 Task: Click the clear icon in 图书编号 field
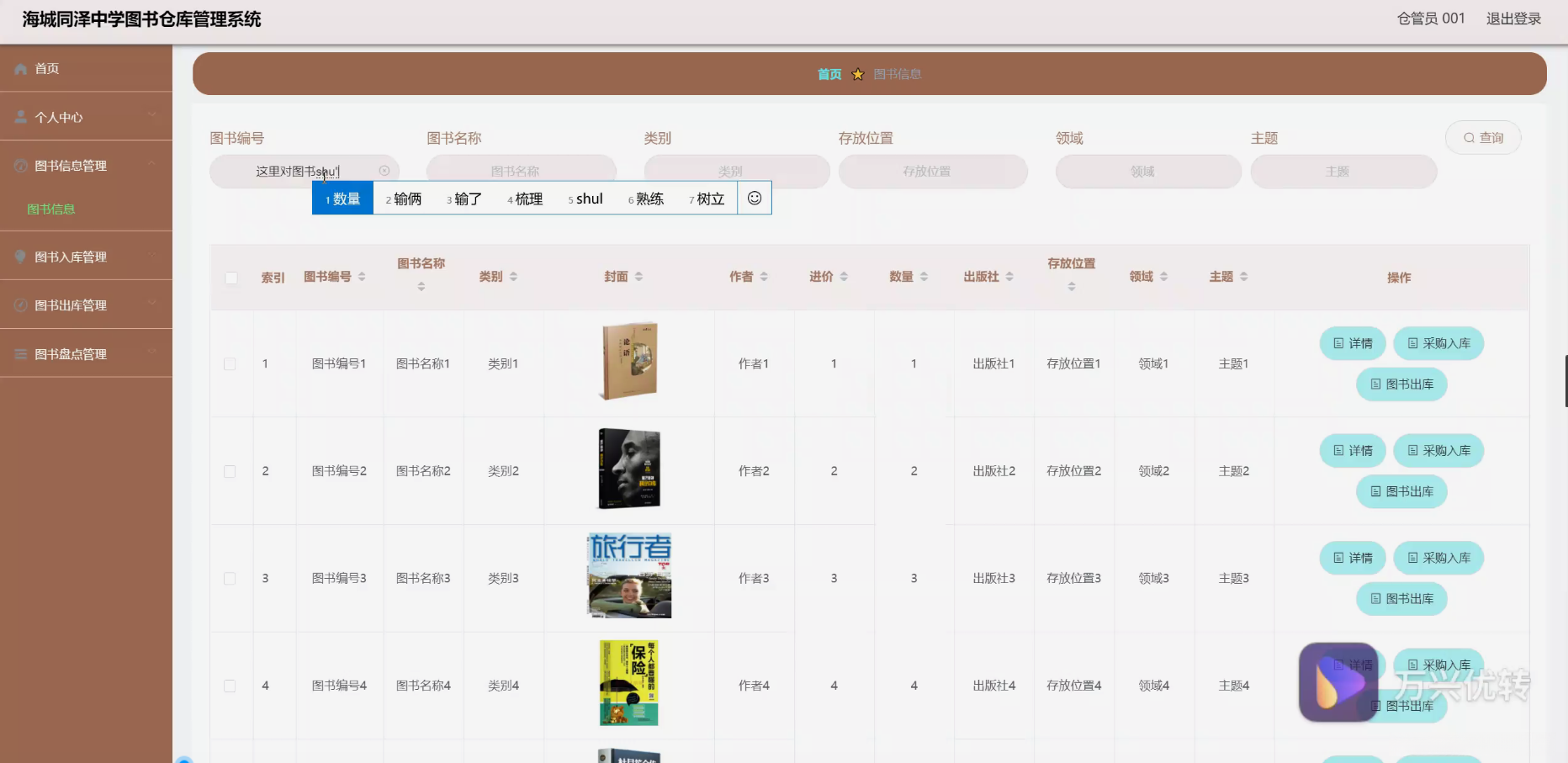(384, 171)
